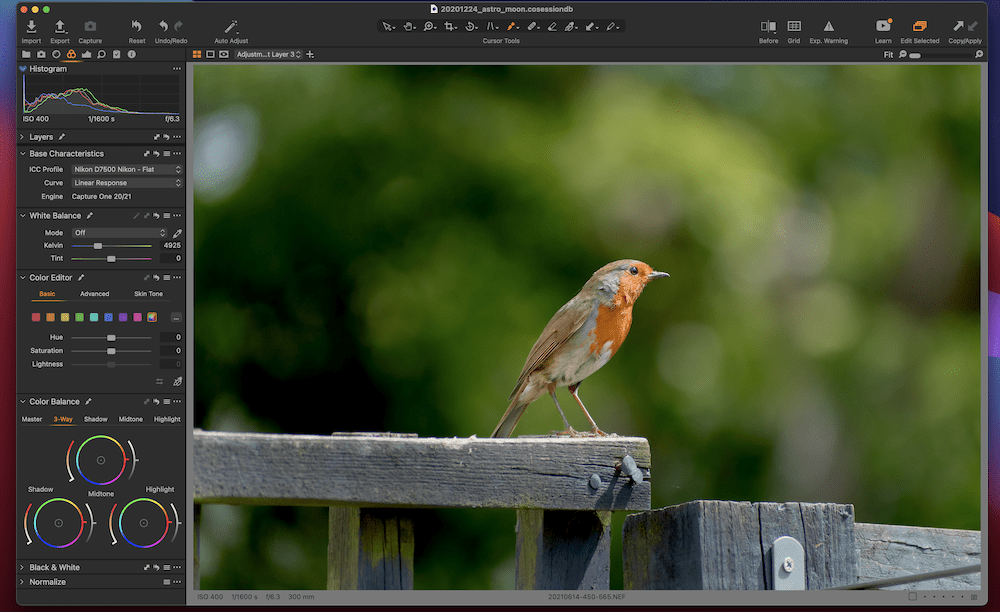Select the Crop cursor tool

(450, 26)
